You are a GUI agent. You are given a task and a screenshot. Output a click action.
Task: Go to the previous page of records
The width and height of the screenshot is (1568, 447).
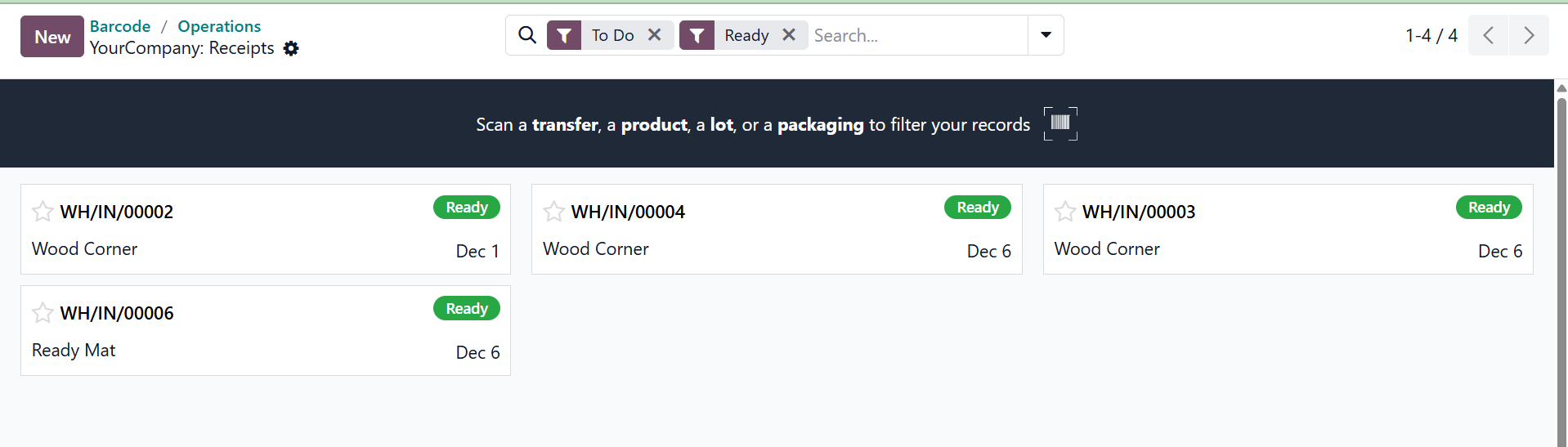tap(1489, 35)
